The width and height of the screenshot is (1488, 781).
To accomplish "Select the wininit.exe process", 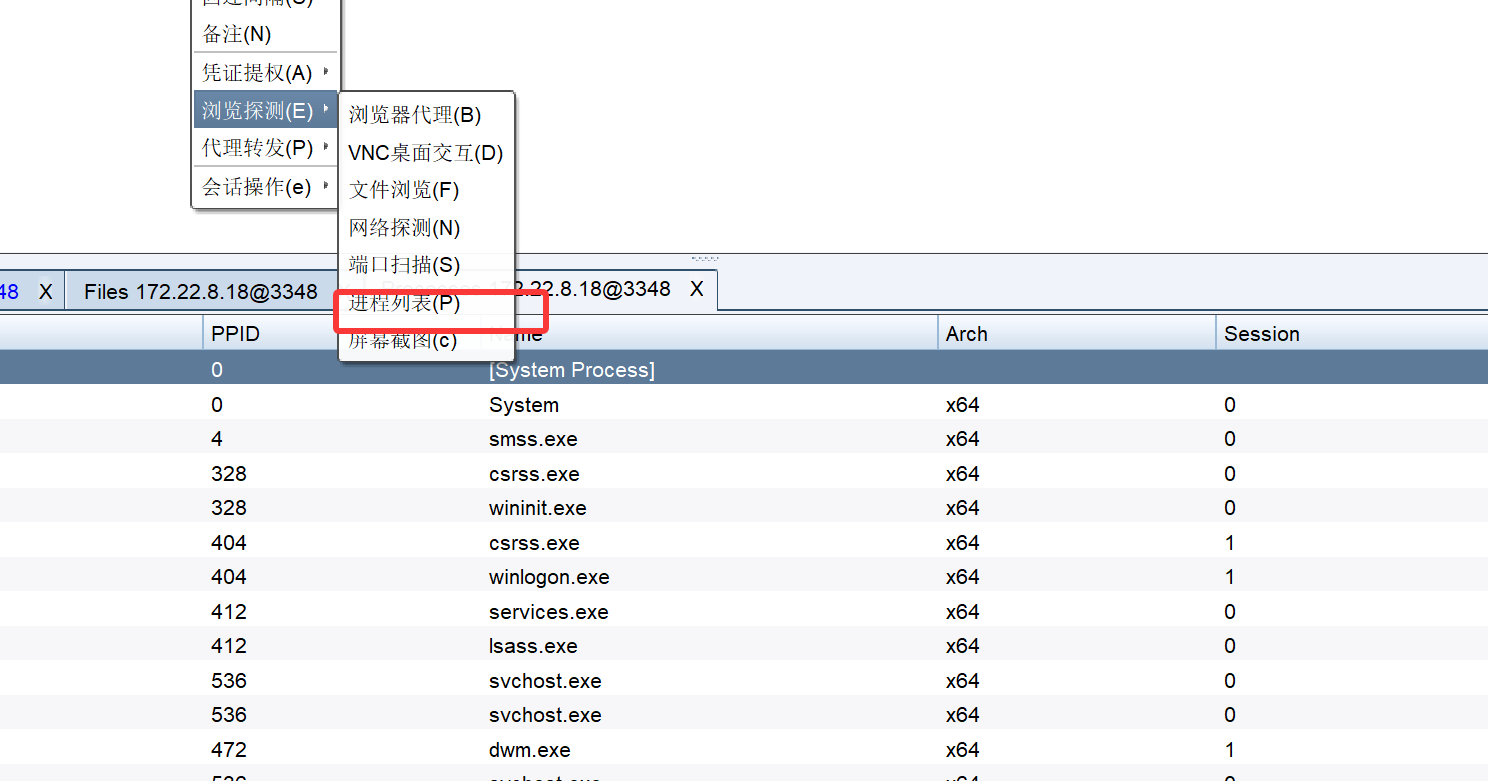I will pyautogui.click(x=744, y=508).
